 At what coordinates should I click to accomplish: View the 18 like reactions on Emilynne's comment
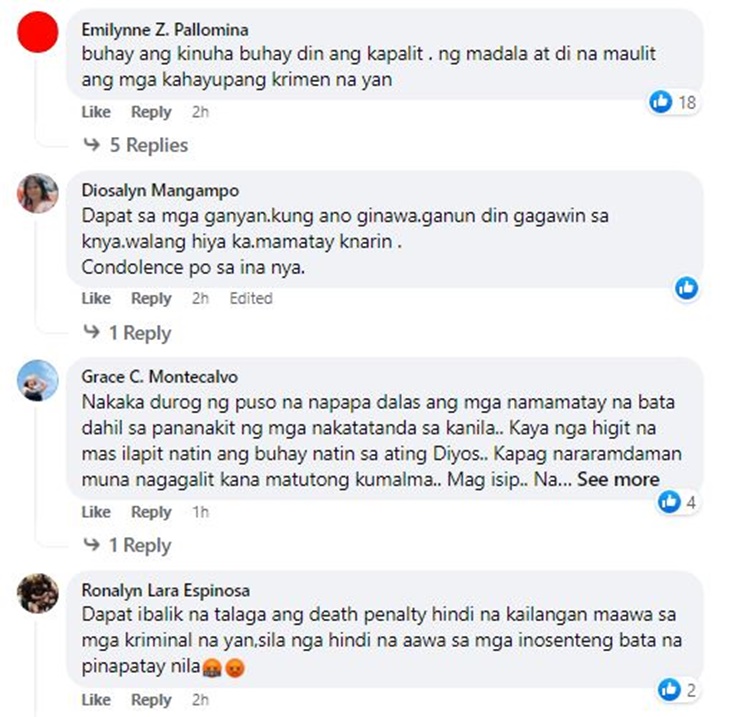(x=673, y=102)
